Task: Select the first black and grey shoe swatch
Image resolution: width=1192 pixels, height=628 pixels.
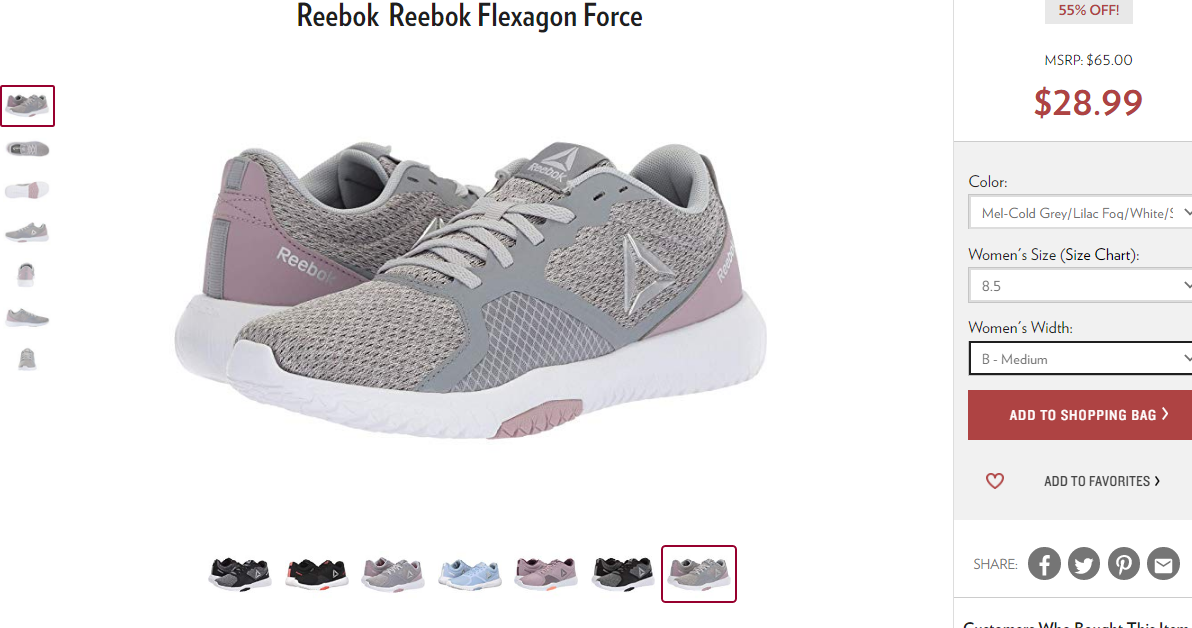Action: coord(240,574)
